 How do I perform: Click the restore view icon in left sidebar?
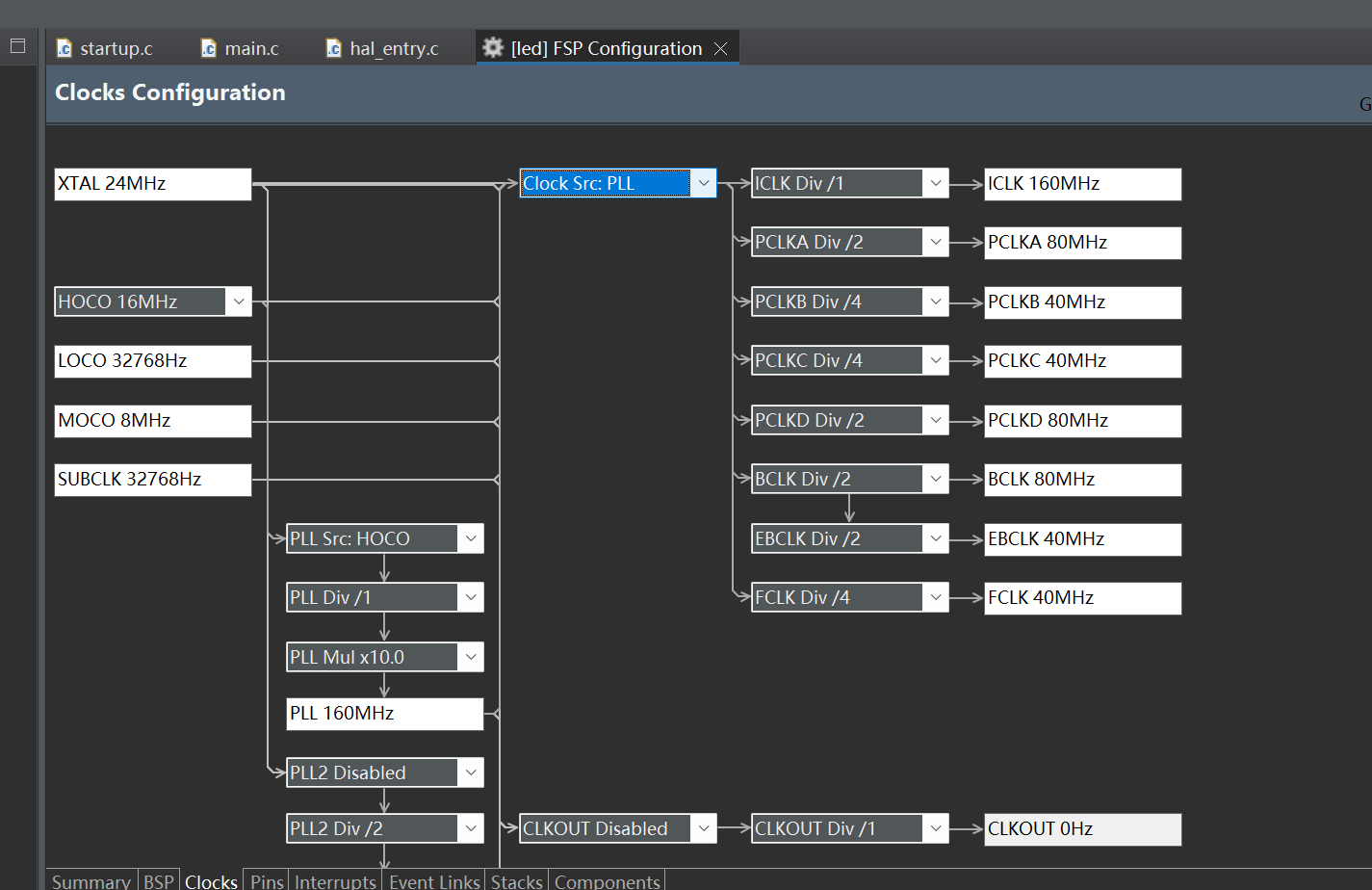(x=17, y=45)
